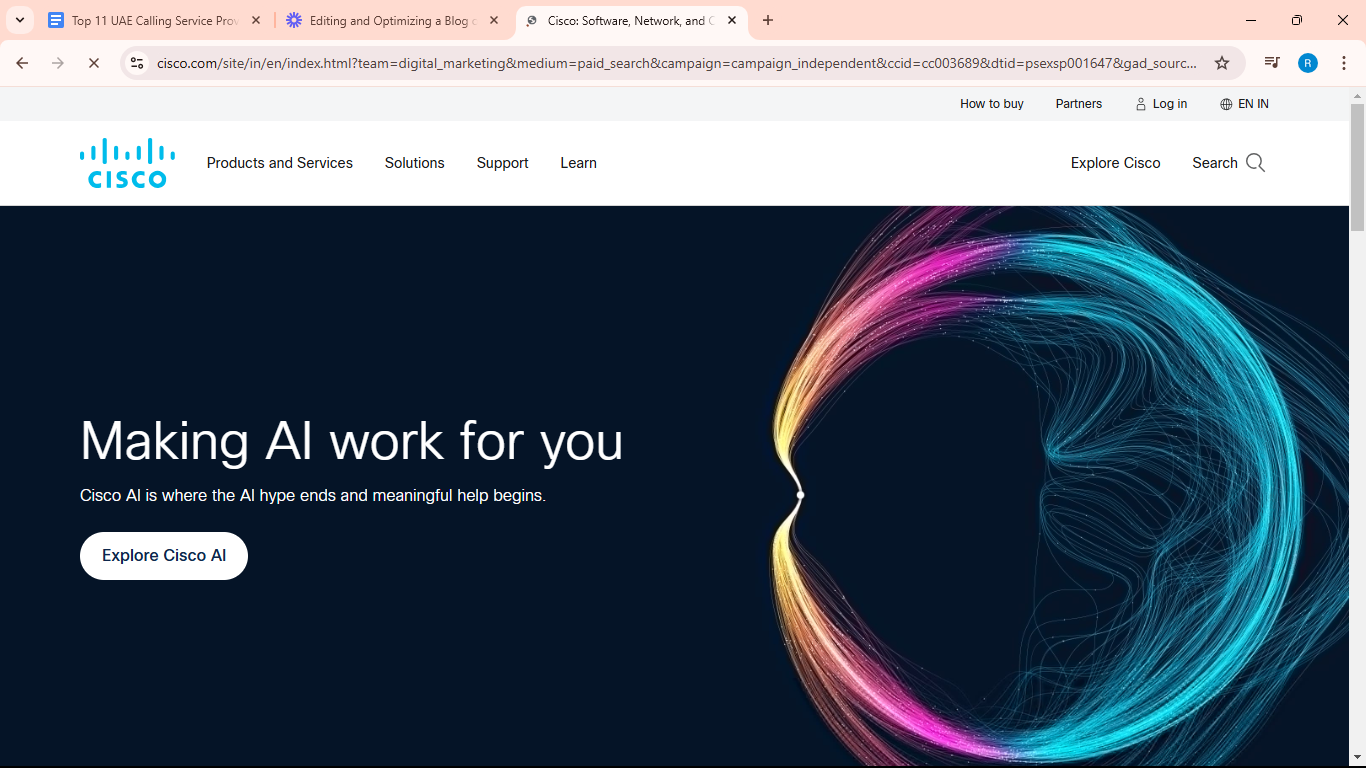
Task: Click the Explore Cisco AI button
Action: [164, 556]
